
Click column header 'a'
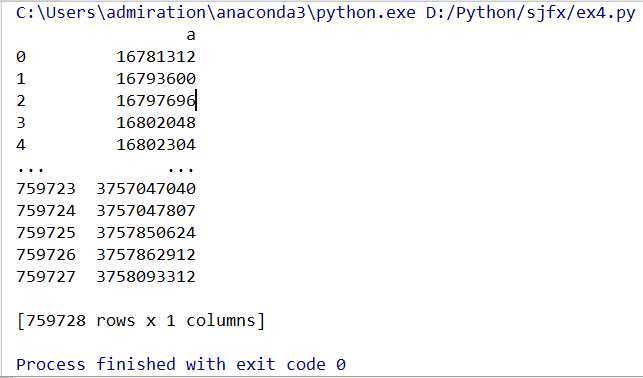pyautogui.click(x=191, y=36)
